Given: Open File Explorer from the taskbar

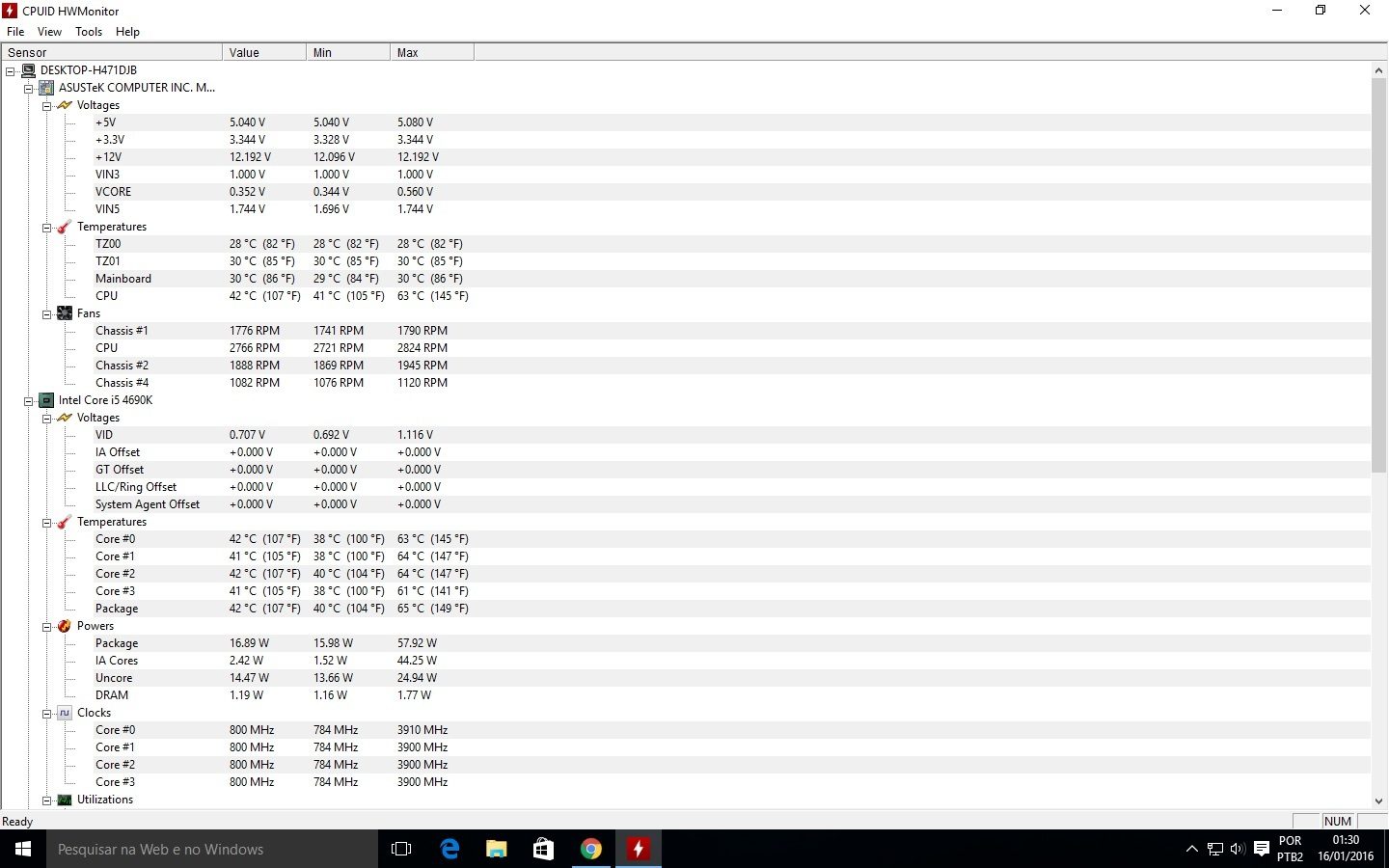Looking at the screenshot, I should pyautogui.click(x=497, y=849).
